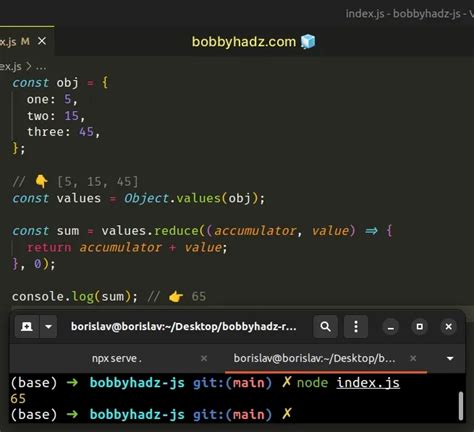Click terminal output 65

pos(18,399)
